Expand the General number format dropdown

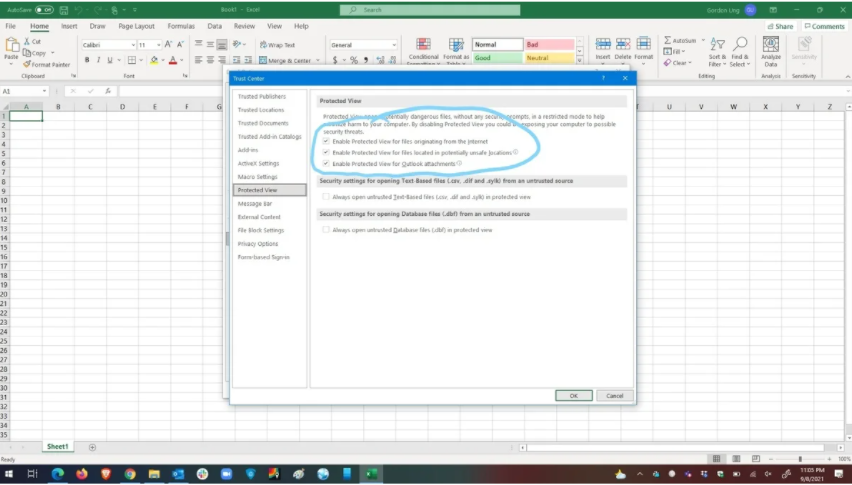pyautogui.click(x=393, y=45)
